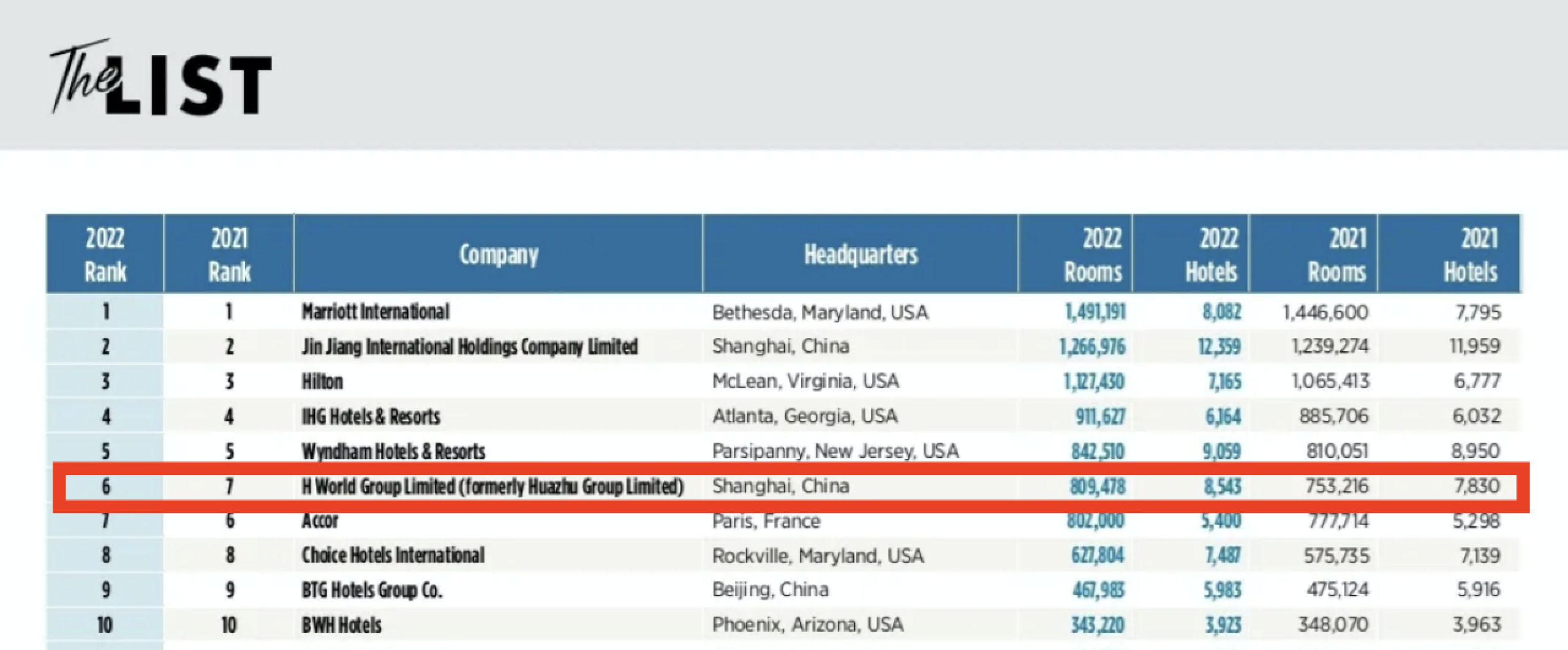Click Choice Hotels International name
The image size is (1568, 650).
click(x=393, y=556)
